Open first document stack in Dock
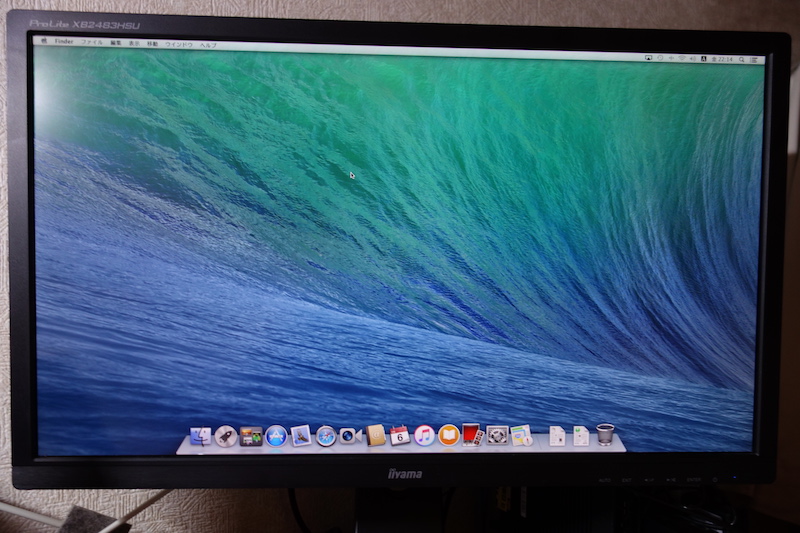 [x=557, y=436]
